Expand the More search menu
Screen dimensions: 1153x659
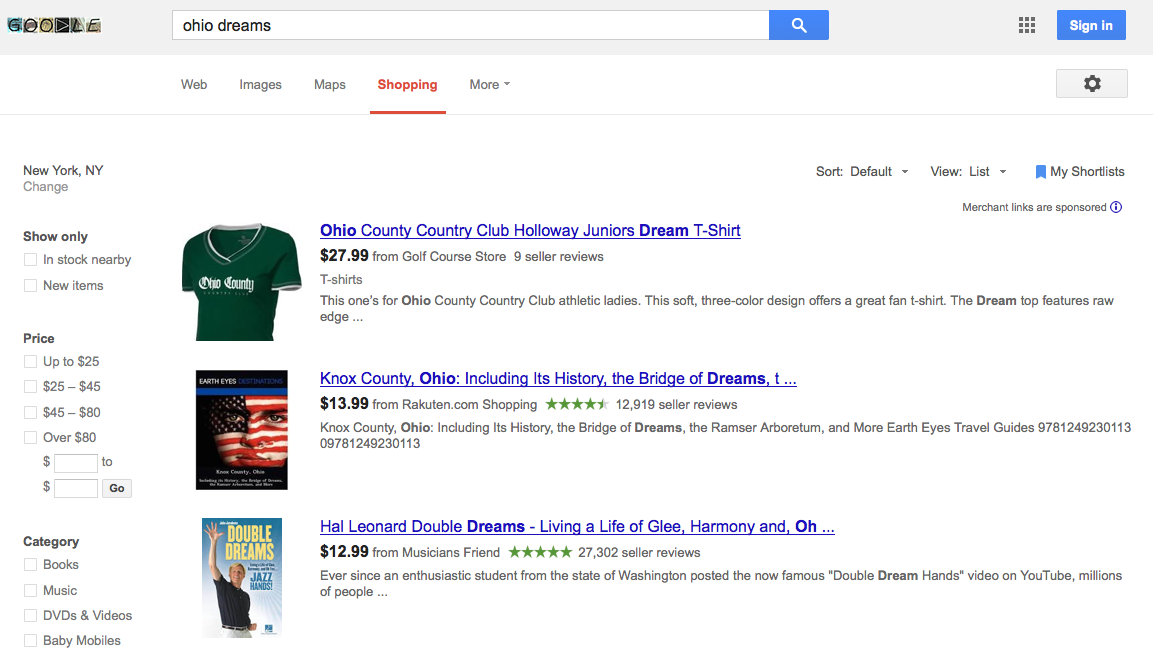click(490, 85)
